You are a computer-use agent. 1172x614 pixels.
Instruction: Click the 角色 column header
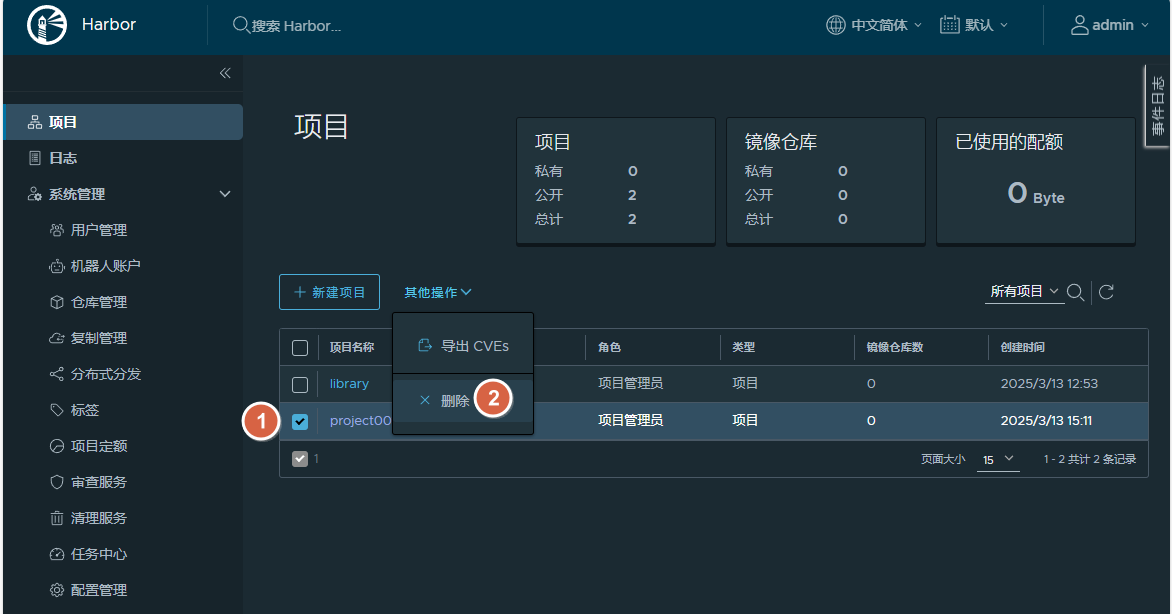click(x=609, y=347)
